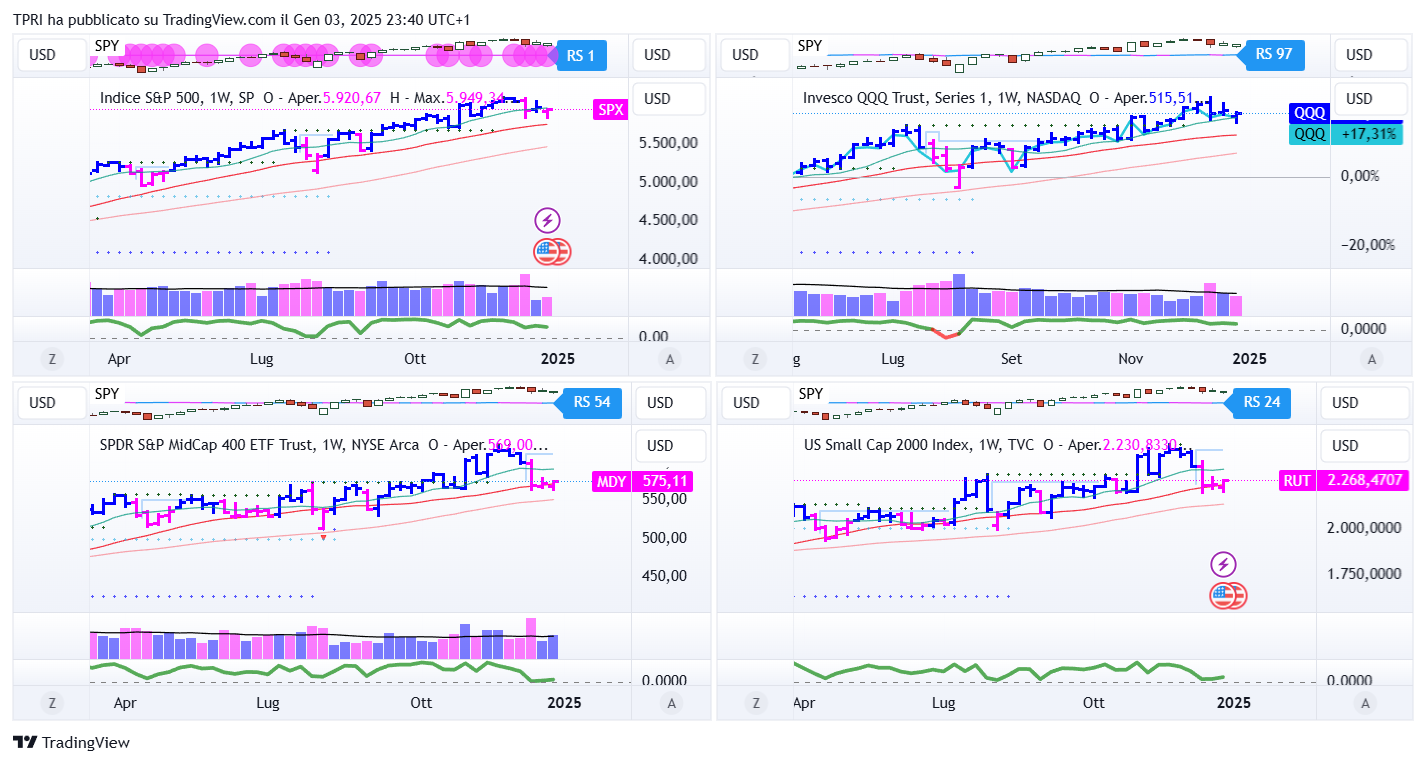Click the Z button under the MidCap 400 chart
This screenshot has height=764, width=1426.
[x=51, y=703]
